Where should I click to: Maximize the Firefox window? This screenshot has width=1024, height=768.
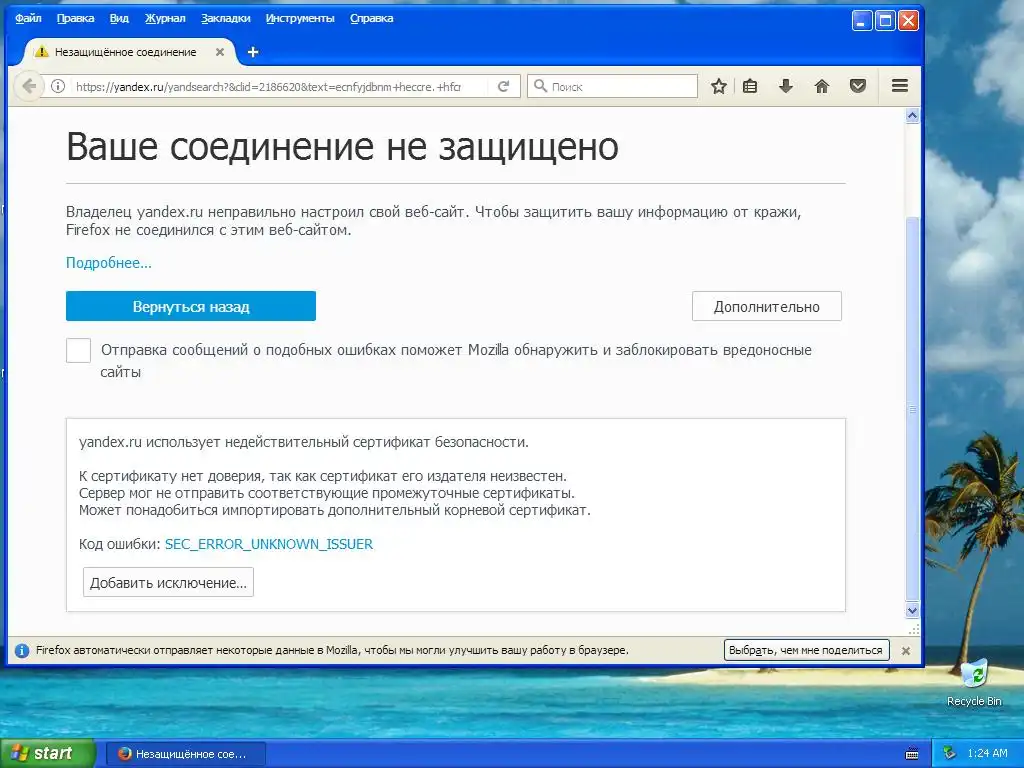pyautogui.click(x=885, y=21)
